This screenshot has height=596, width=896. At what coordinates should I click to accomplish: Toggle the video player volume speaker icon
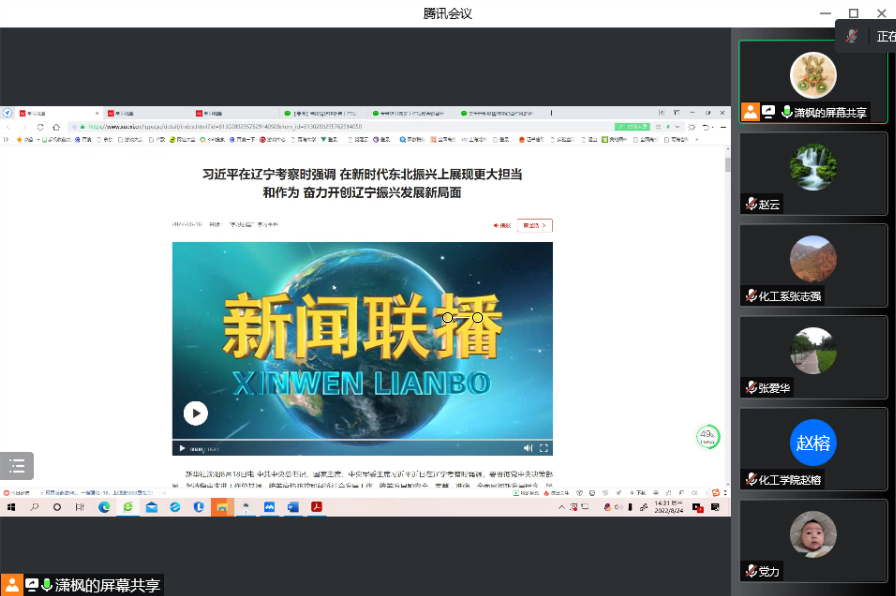coord(527,448)
